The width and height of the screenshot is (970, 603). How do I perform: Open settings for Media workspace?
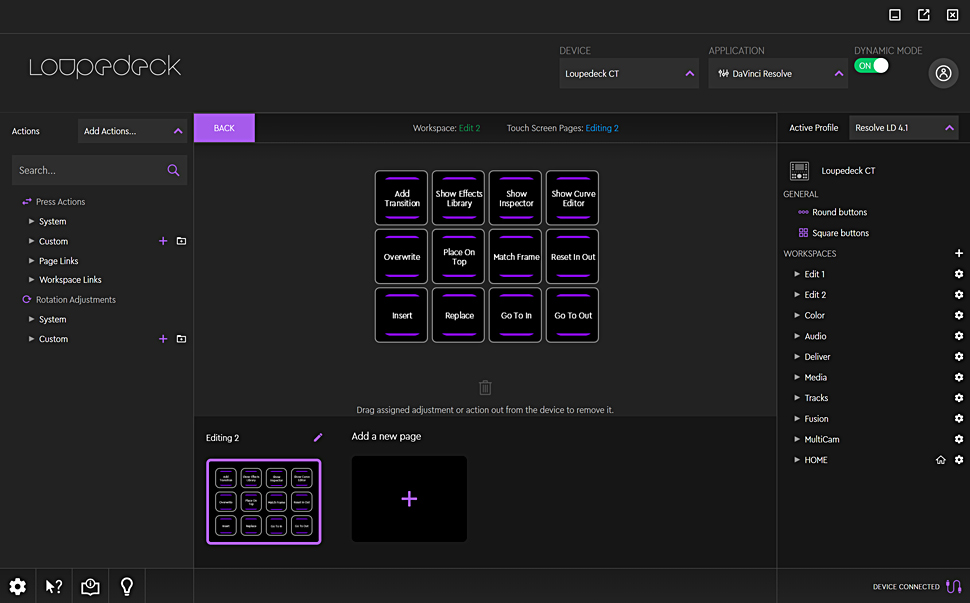pos(958,377)
